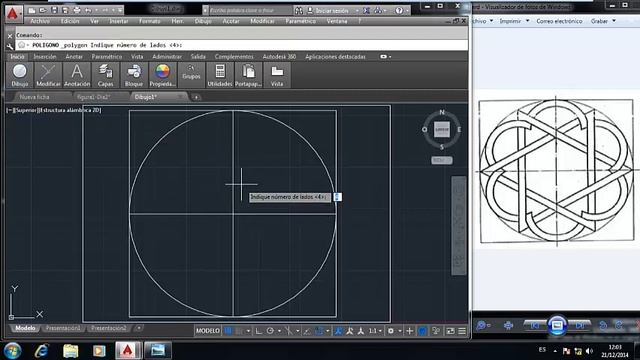Open the Archivo menu

coord(40,21)
